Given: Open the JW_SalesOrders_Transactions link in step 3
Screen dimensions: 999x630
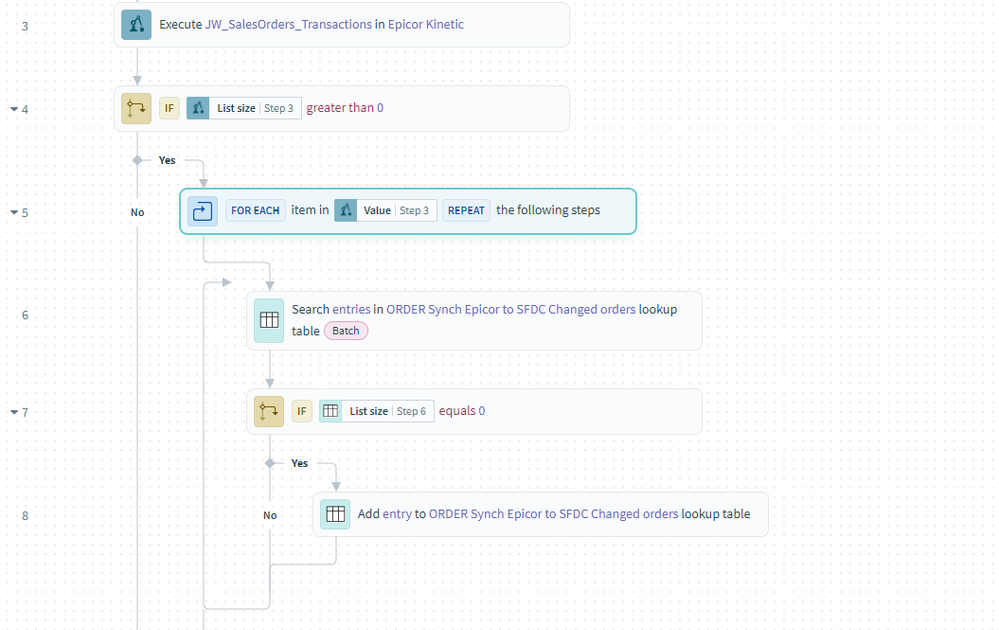Looking at the screenshot, I should click(x=288, y=25).
